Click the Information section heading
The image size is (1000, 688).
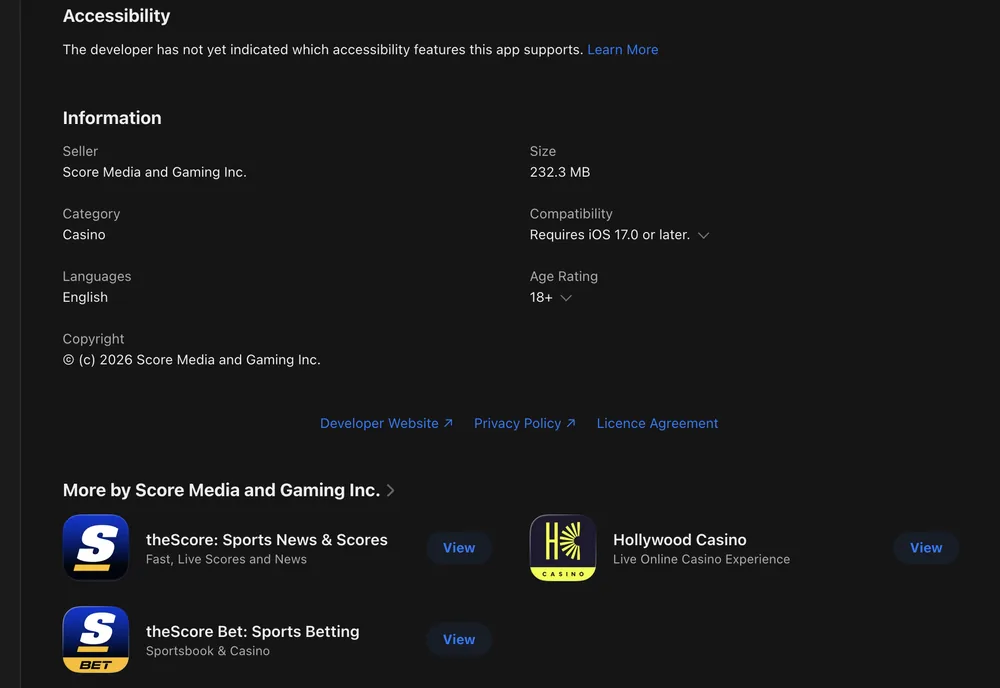click(112, 118)
